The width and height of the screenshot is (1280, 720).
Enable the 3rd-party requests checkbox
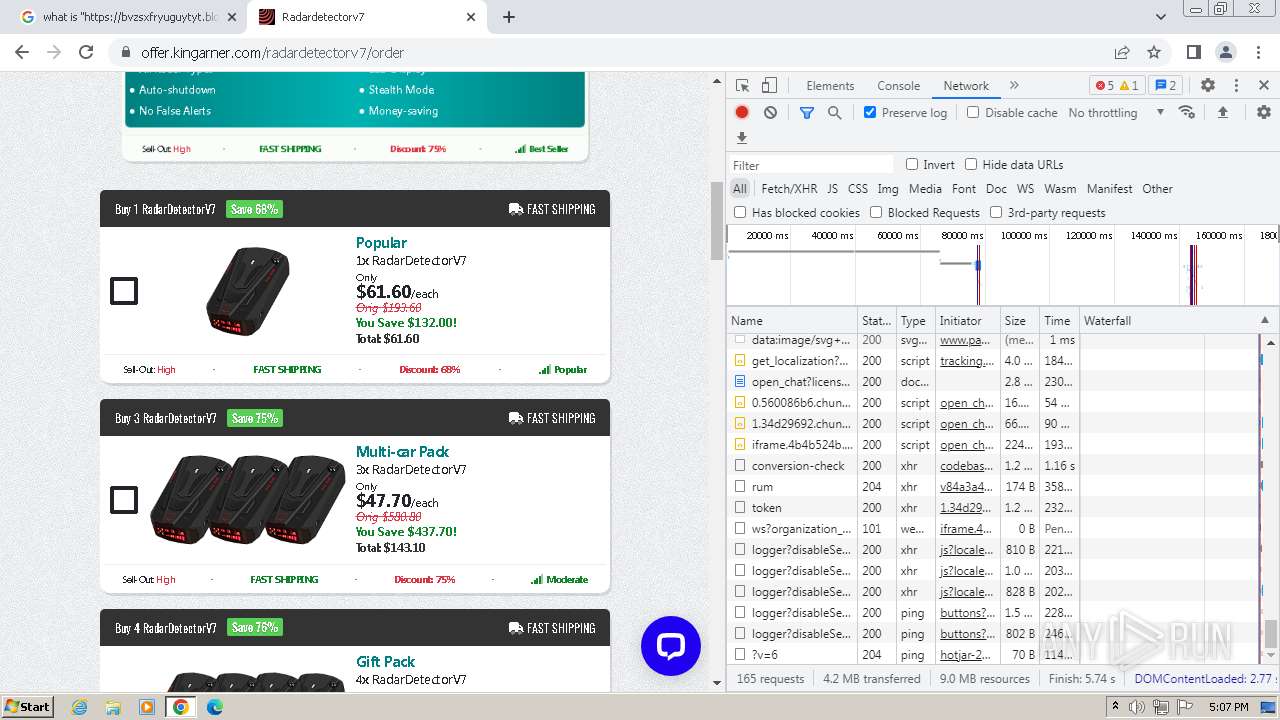click(996, 212)
